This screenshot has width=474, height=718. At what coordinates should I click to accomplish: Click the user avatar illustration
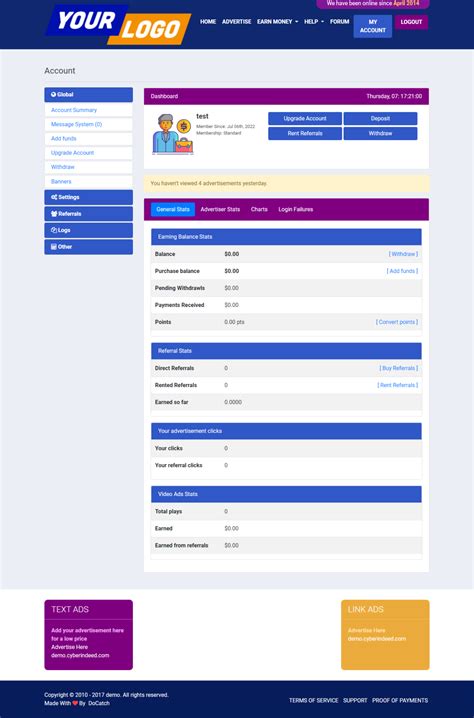pyautogui.click(x=173, y=134)
